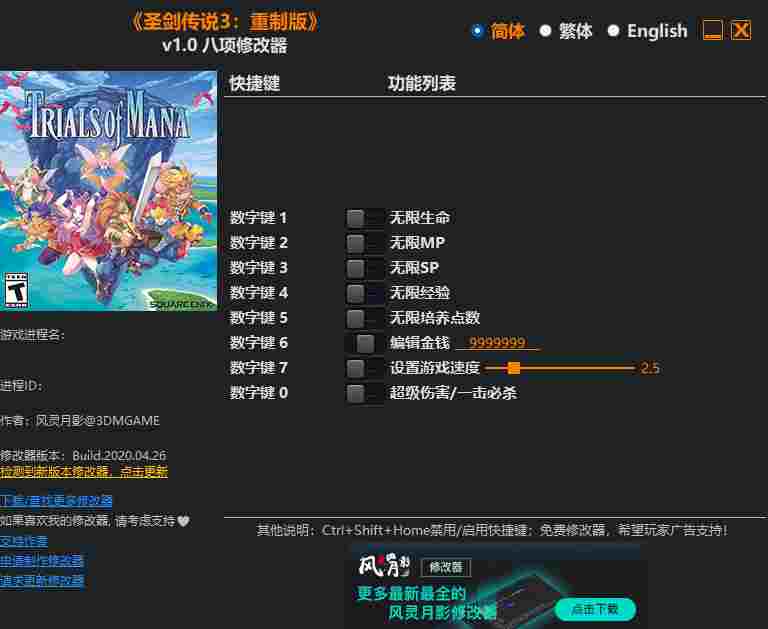Click the 风灵月影 logo in banner
The image size is (768, 629).
tap(384, 566)
